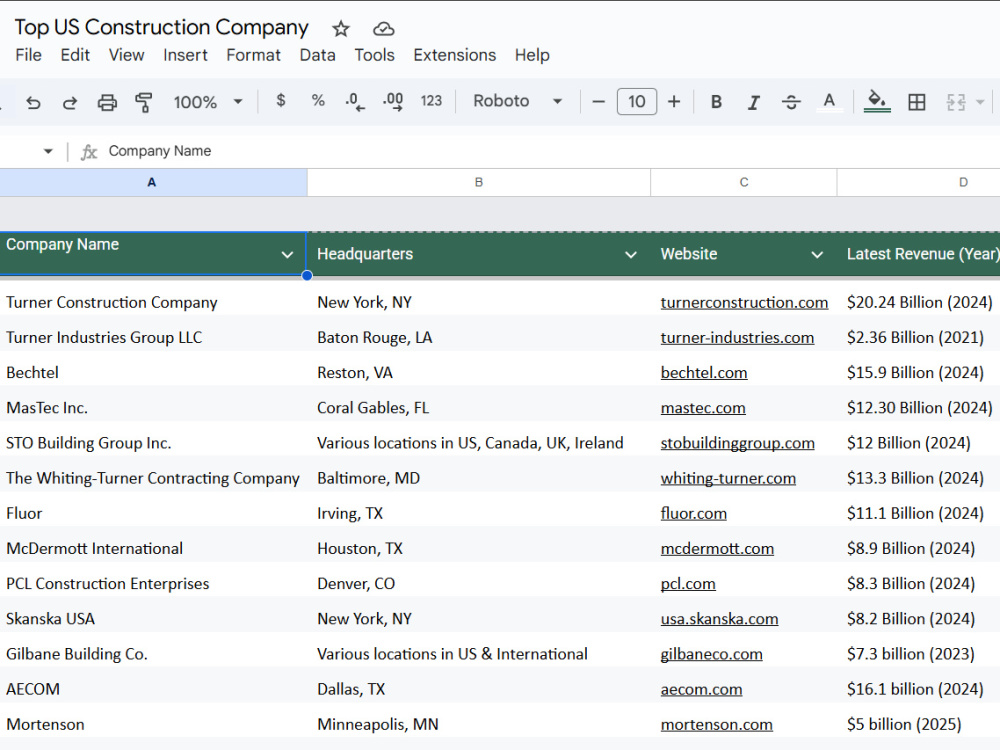The height and width of the screenshot is (750, 1000).
Task: Increase decimal places
Action: [x=393, y=101]
